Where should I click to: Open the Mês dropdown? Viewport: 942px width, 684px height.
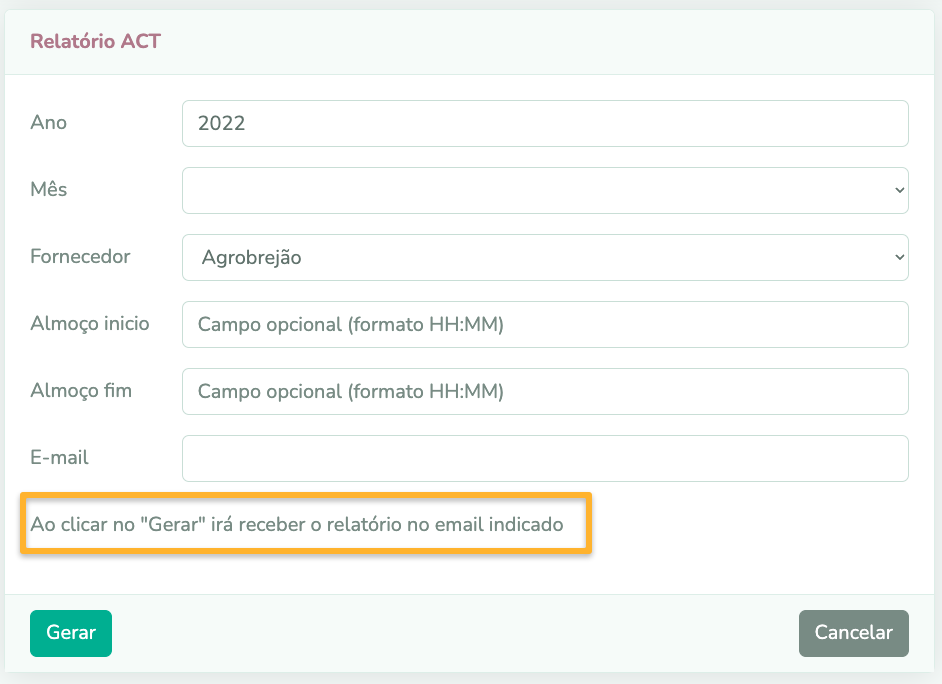(x=545, y=190)
